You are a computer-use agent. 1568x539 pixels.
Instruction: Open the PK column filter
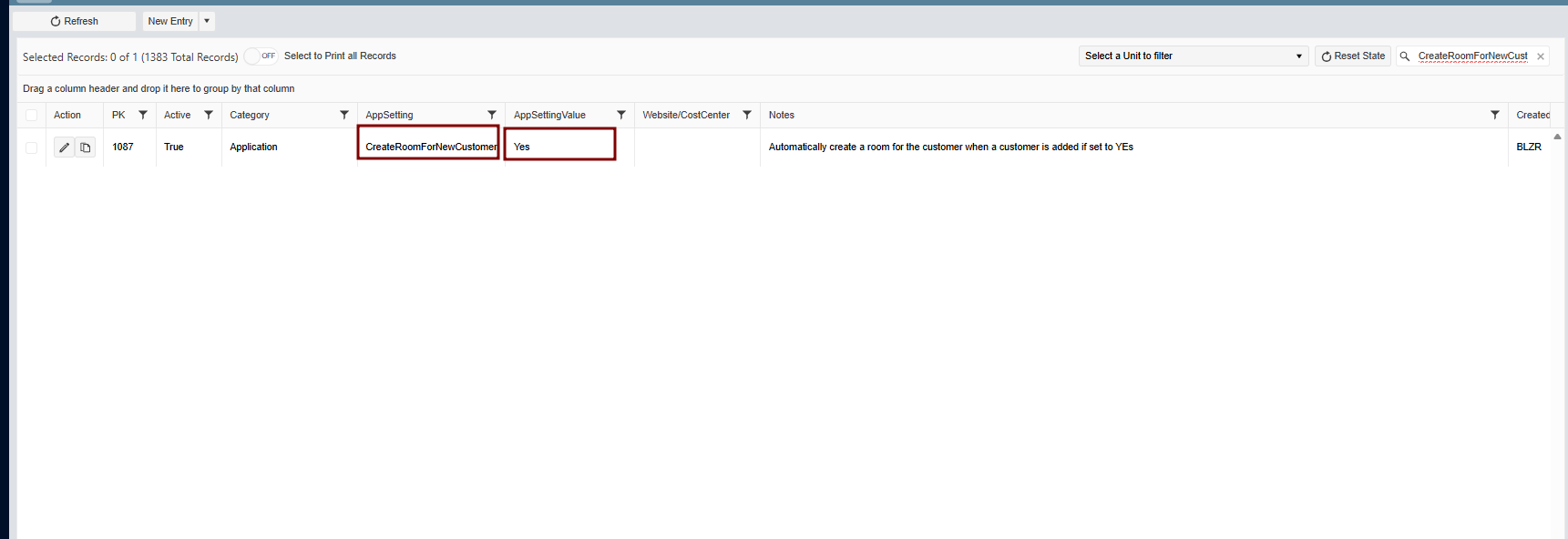[x=143, y=115]
